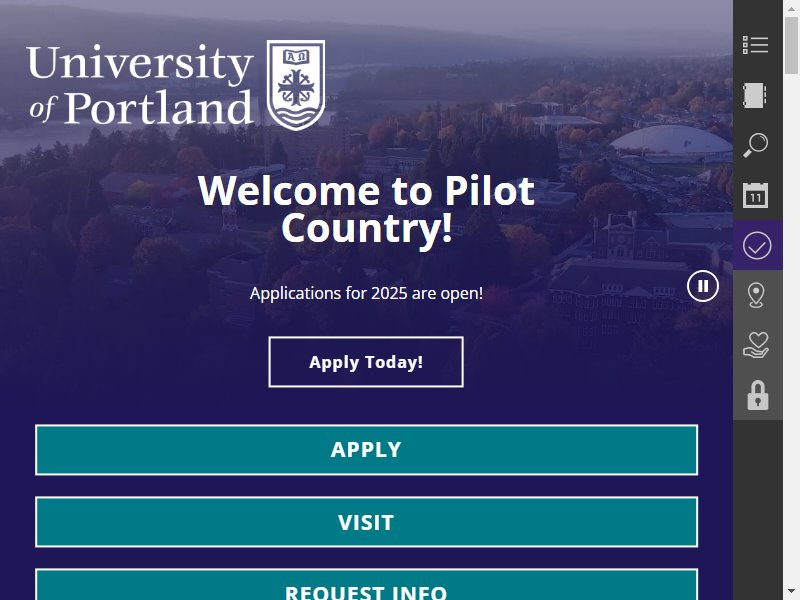Open search with the magnifying glass icon
Viewport: 800px width, 600px height.
[x=756, y=145]
